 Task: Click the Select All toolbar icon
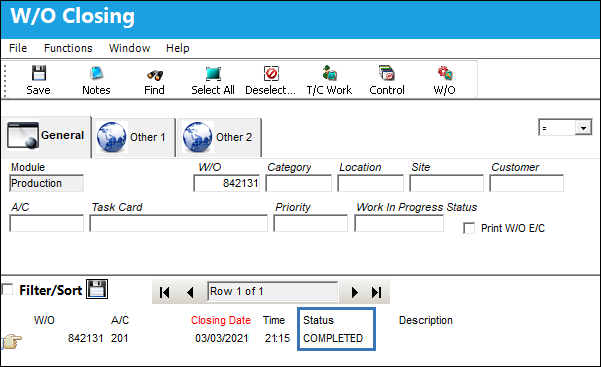pos(213,74)
